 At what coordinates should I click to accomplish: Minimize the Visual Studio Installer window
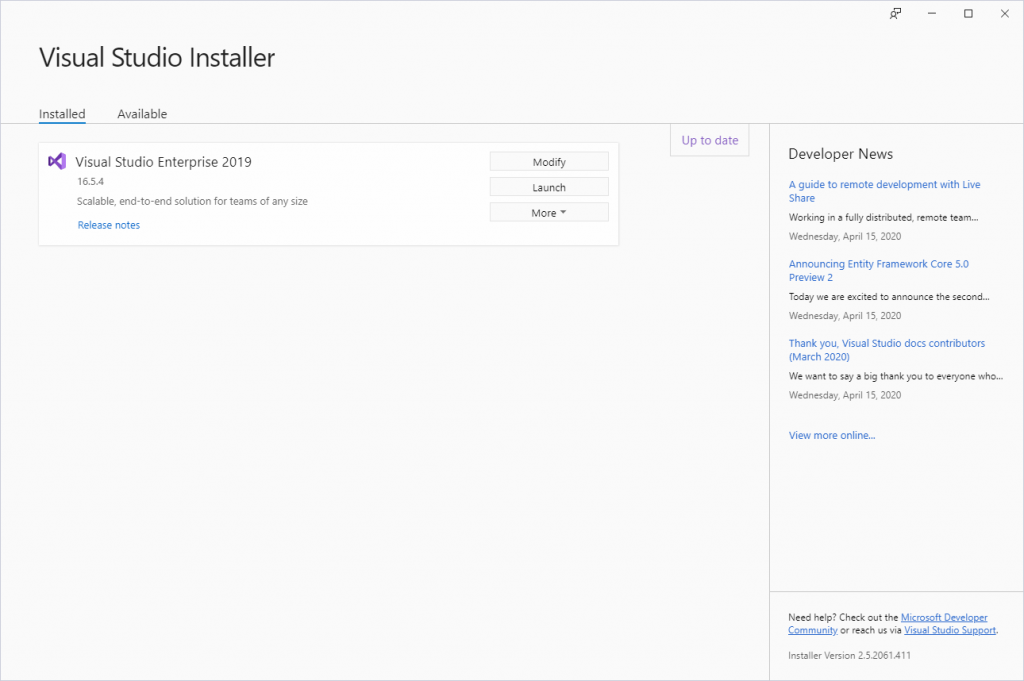pyautogui.click(x=932, y=14)
